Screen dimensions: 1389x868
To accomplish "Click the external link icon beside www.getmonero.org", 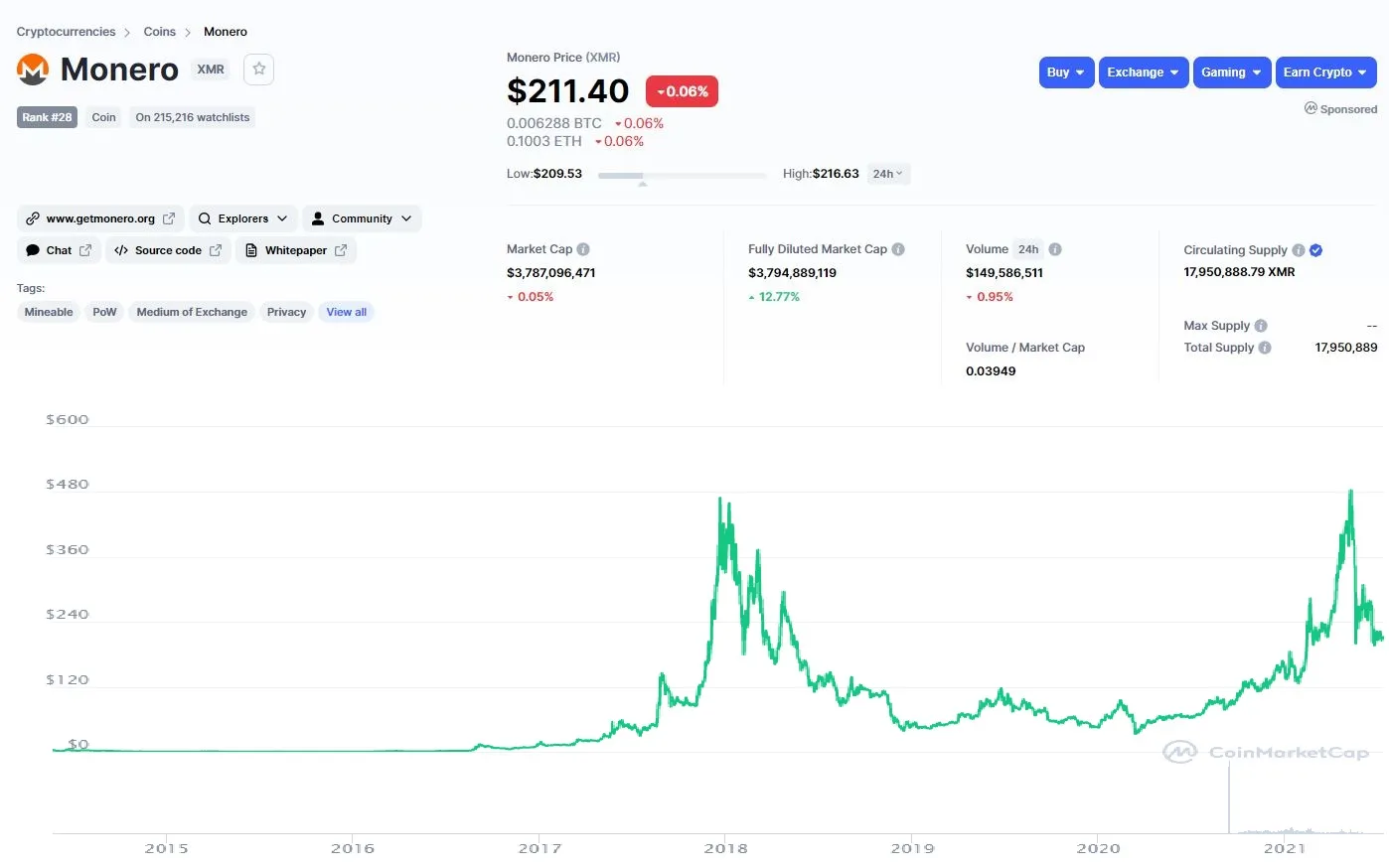I will [169, 218].
